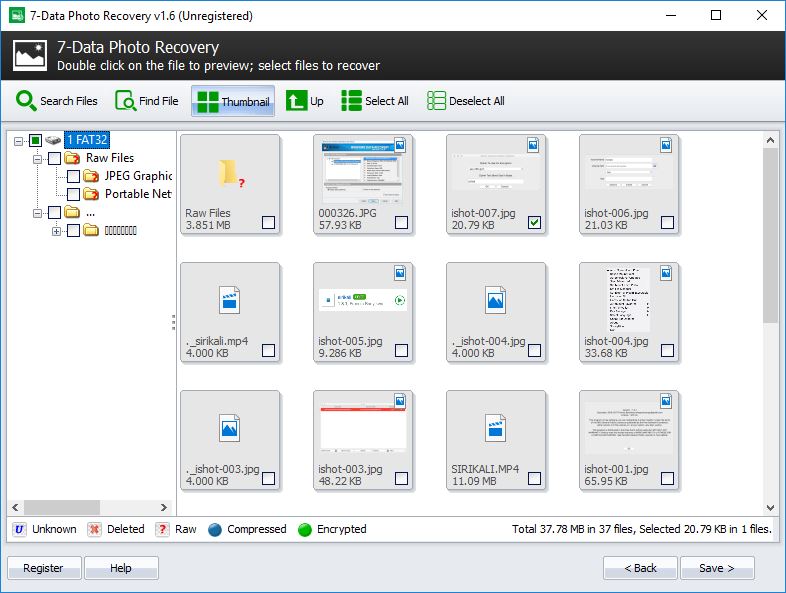Click the Search Files magnifier icon
The width and height of the screenshot is (786, 593).
[26, 100]
